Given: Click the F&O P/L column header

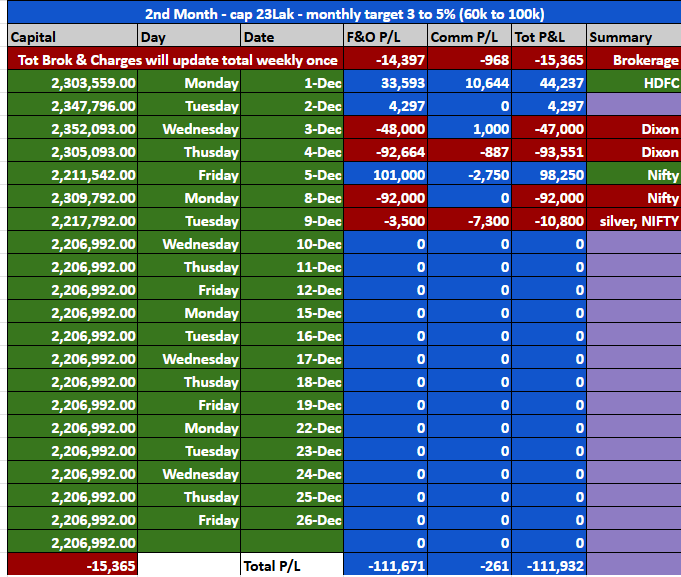Looking at the screenshot, I should coord(385,36).
